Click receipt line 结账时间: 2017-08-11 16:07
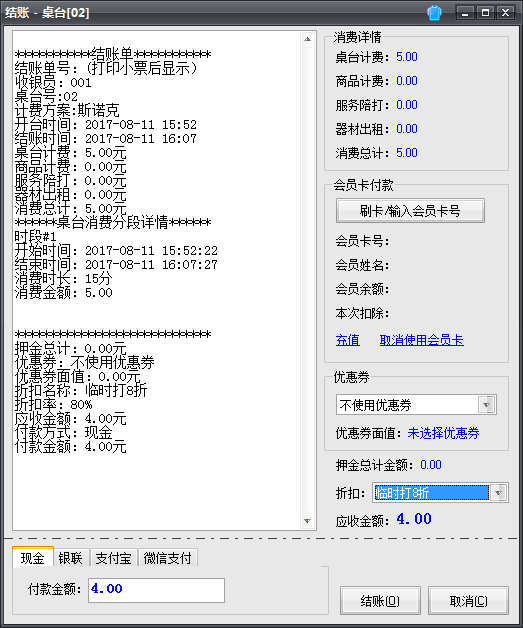523x628 pixels. click(106, 139)
